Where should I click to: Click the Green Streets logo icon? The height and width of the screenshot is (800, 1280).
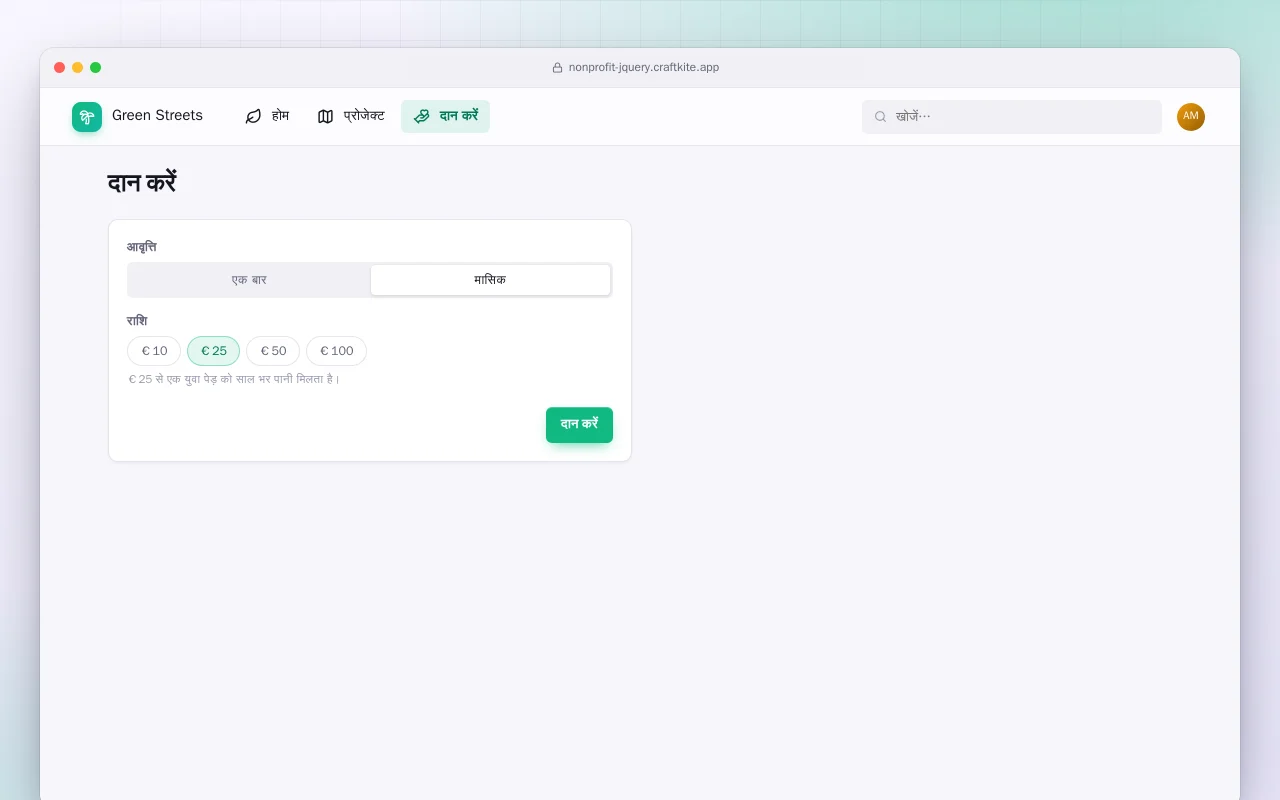pos(87,117)
